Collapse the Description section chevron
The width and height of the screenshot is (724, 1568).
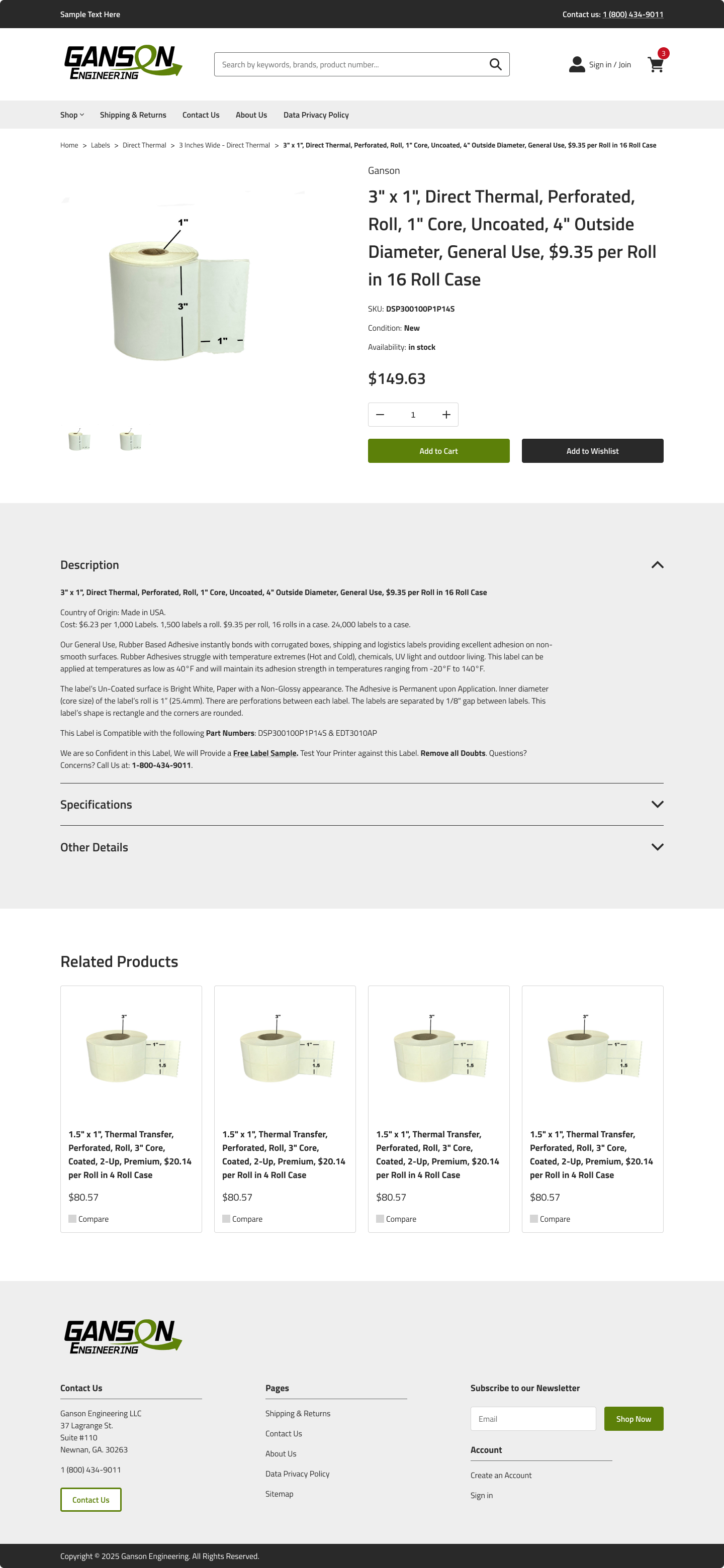point(657,565)
